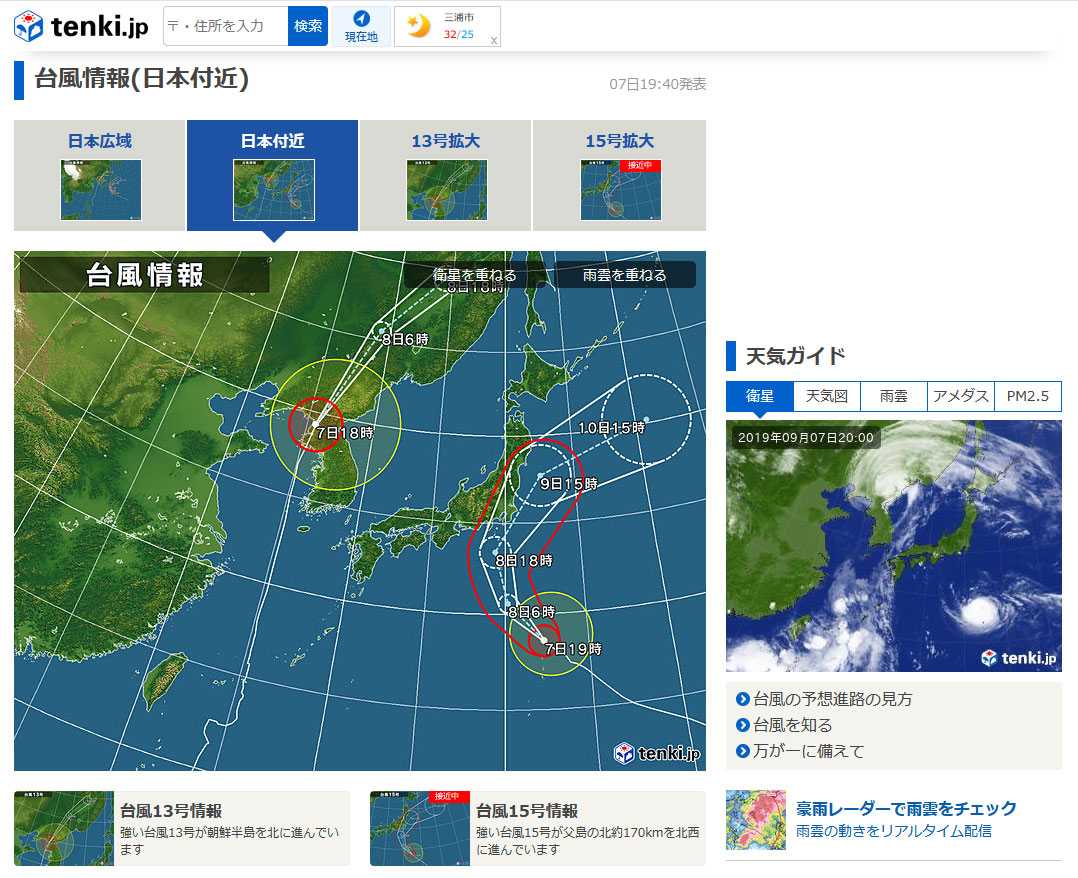Open the 台風15号情報 article link
This screenshot has height=878, width=1078.
pyautogui.click(x=527, y=811)
